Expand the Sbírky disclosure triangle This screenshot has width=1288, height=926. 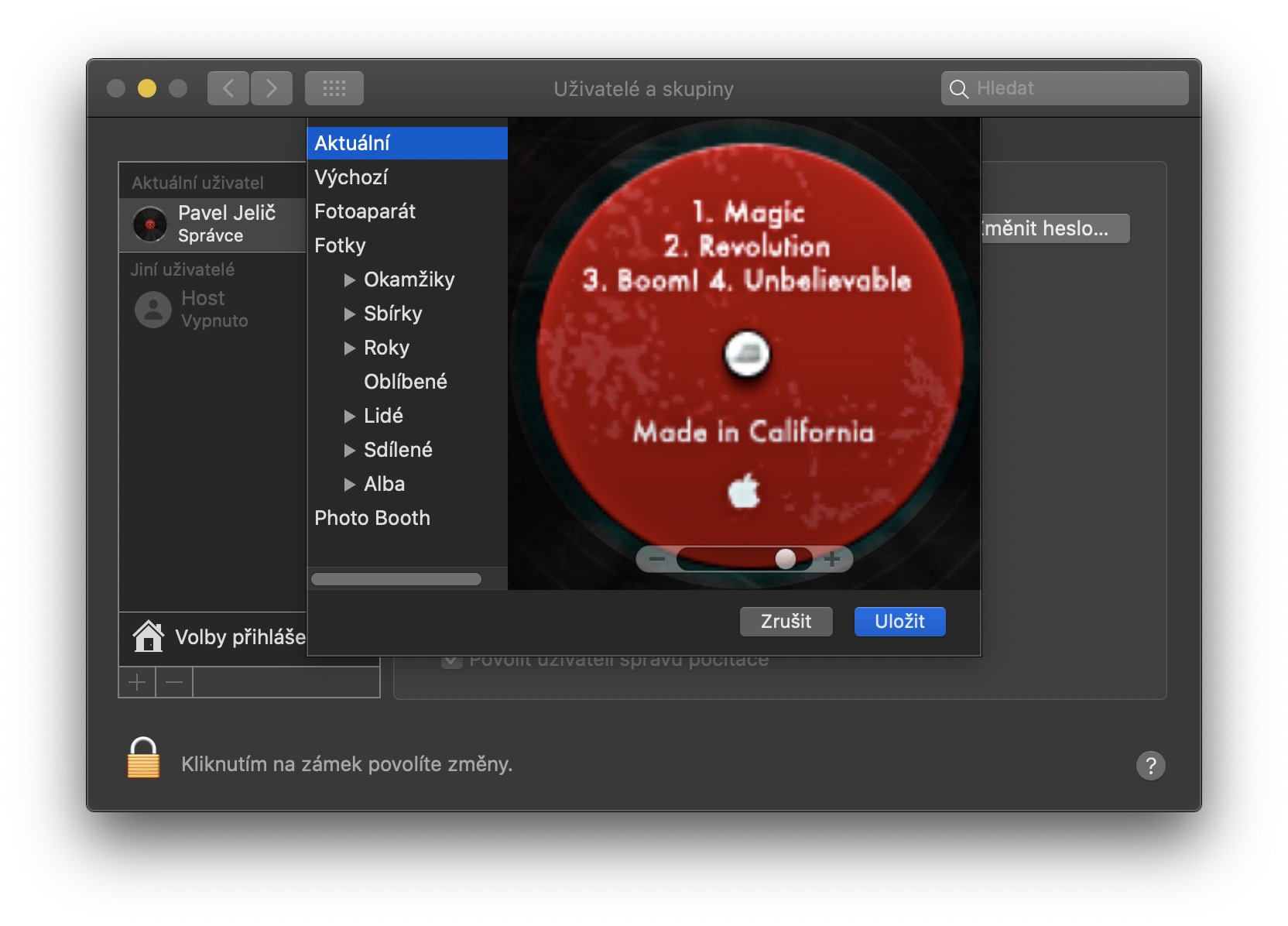[350, 314]
